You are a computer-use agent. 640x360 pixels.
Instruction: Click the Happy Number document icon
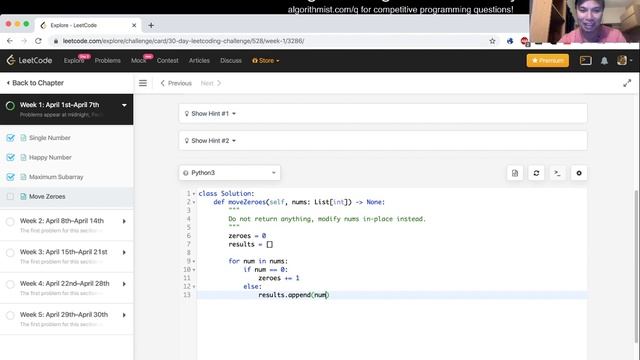(23, 158)
